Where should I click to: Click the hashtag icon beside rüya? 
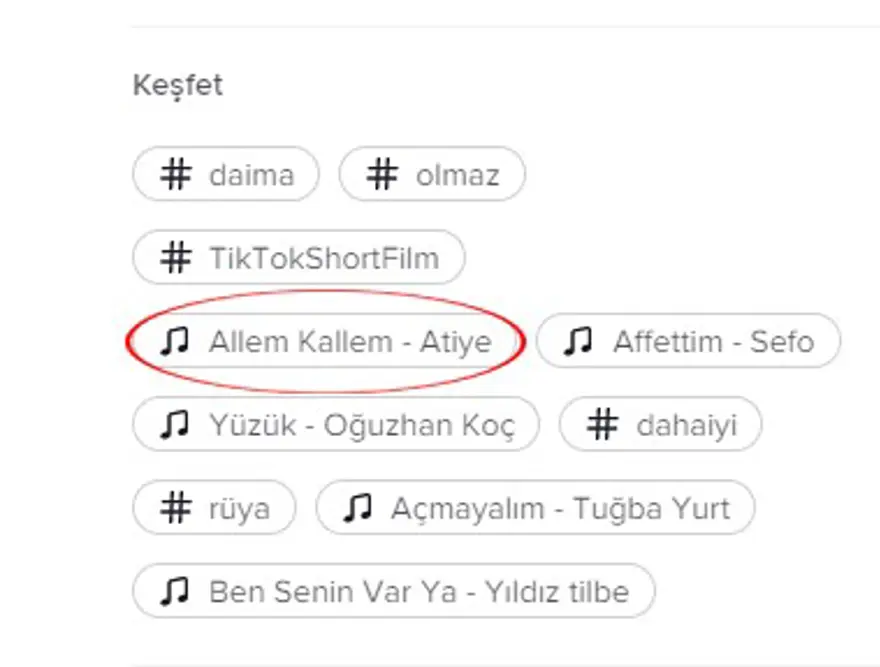[x=176, y=508]
